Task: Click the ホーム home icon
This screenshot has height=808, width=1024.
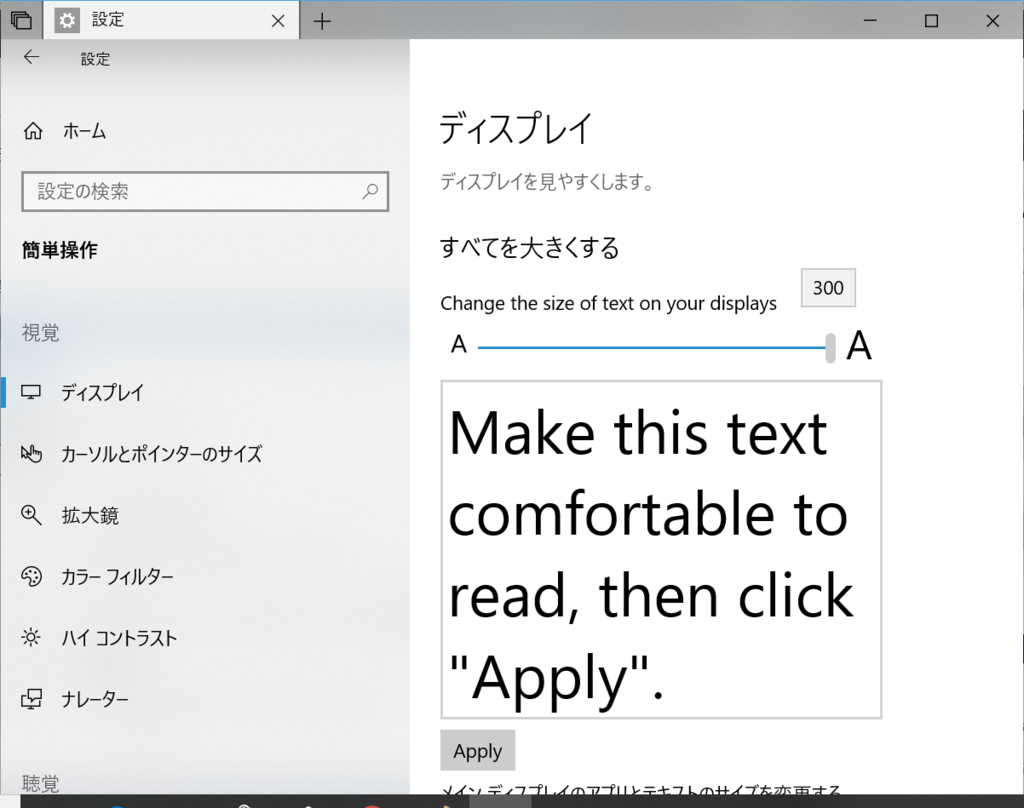Action: (x=32, y=130)
